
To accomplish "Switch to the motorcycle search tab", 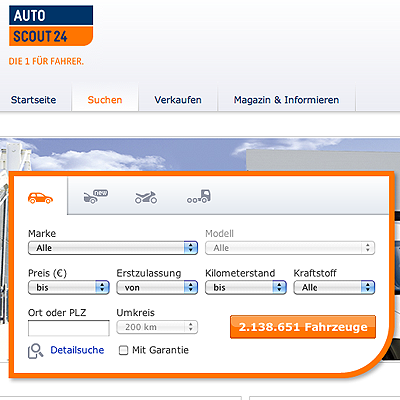I will point(146,197).
